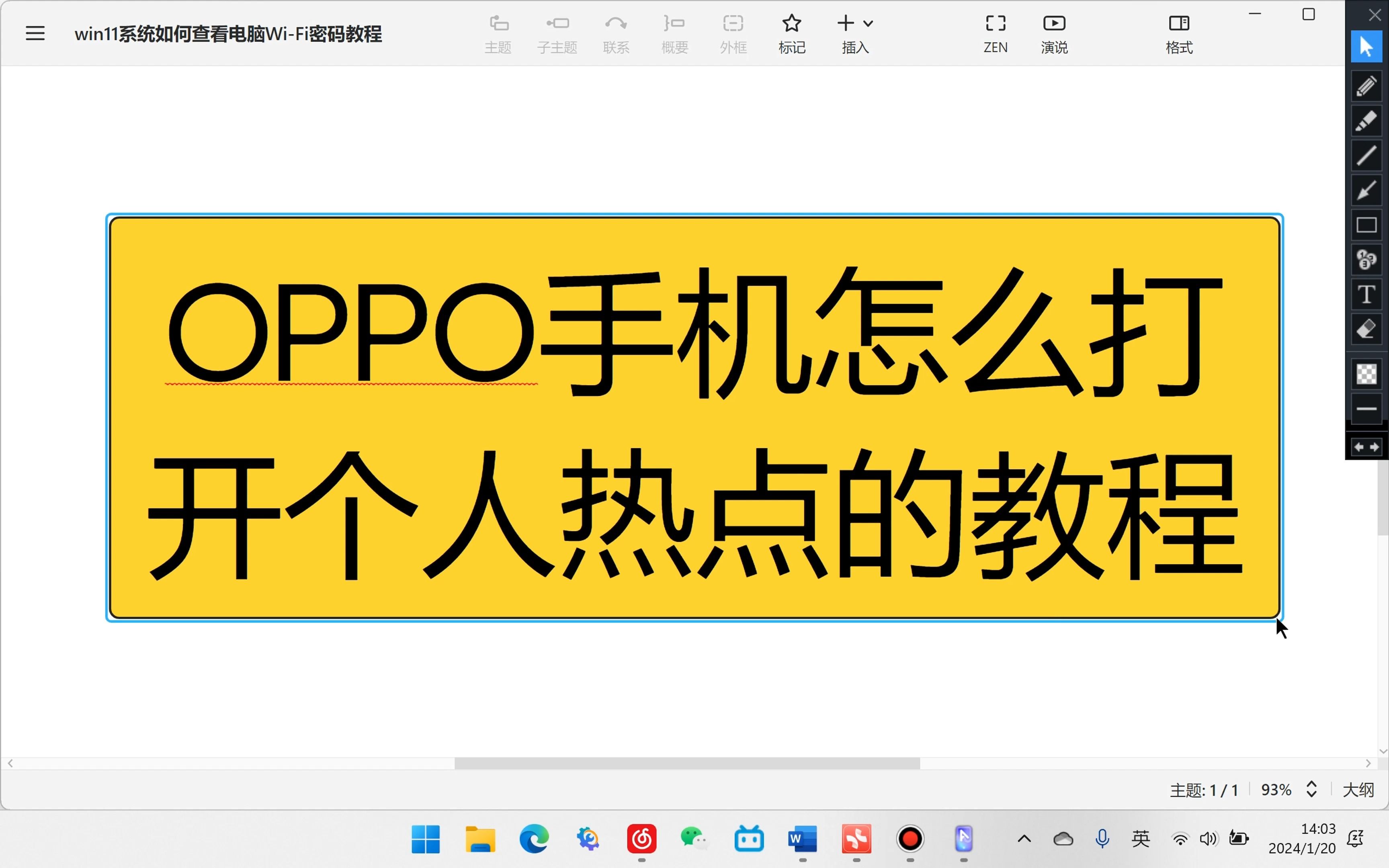This screenshot has height=868, width=1389.
Task: Click the 主题: 1 / 1 topic count
Action: (1204, 790)
